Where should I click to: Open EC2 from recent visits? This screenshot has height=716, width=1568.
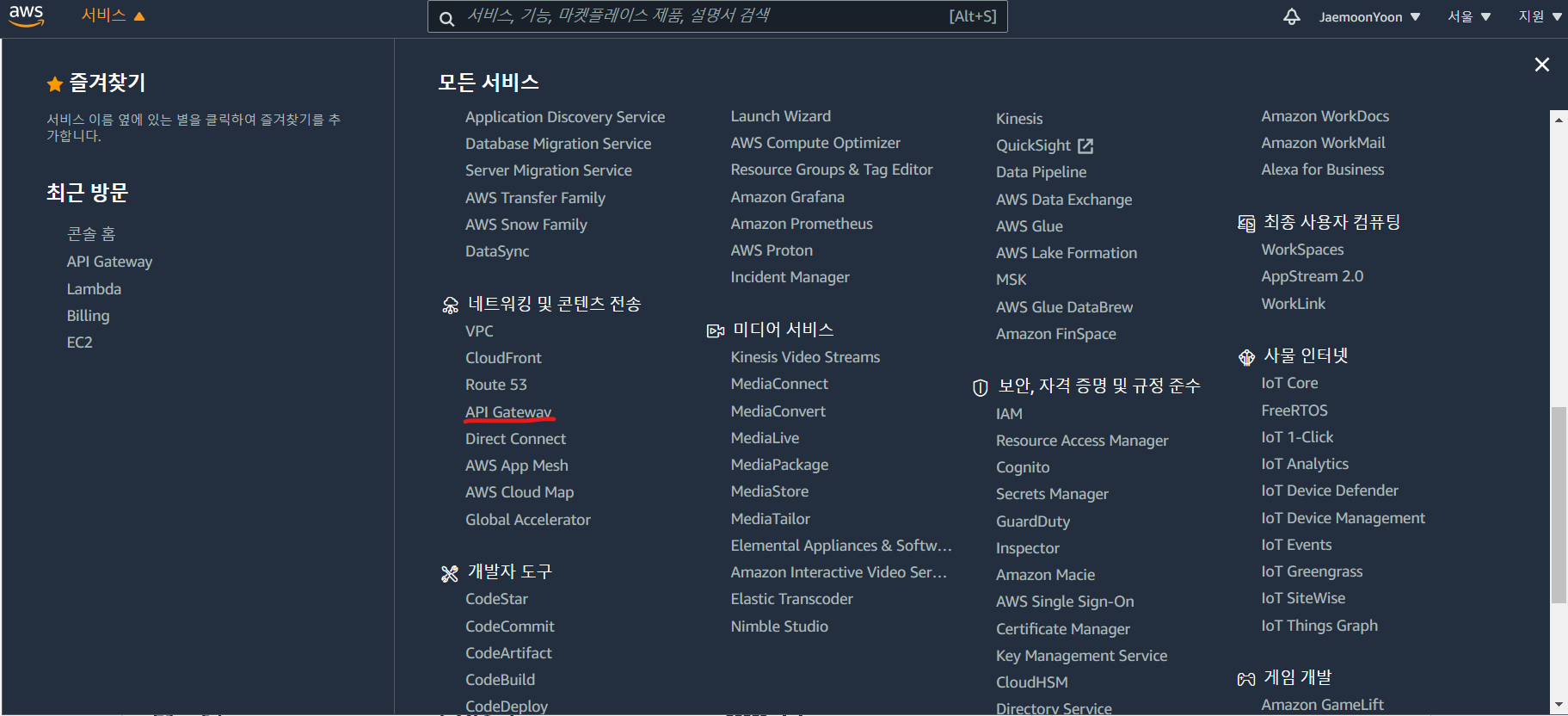[x=79, y=343]
